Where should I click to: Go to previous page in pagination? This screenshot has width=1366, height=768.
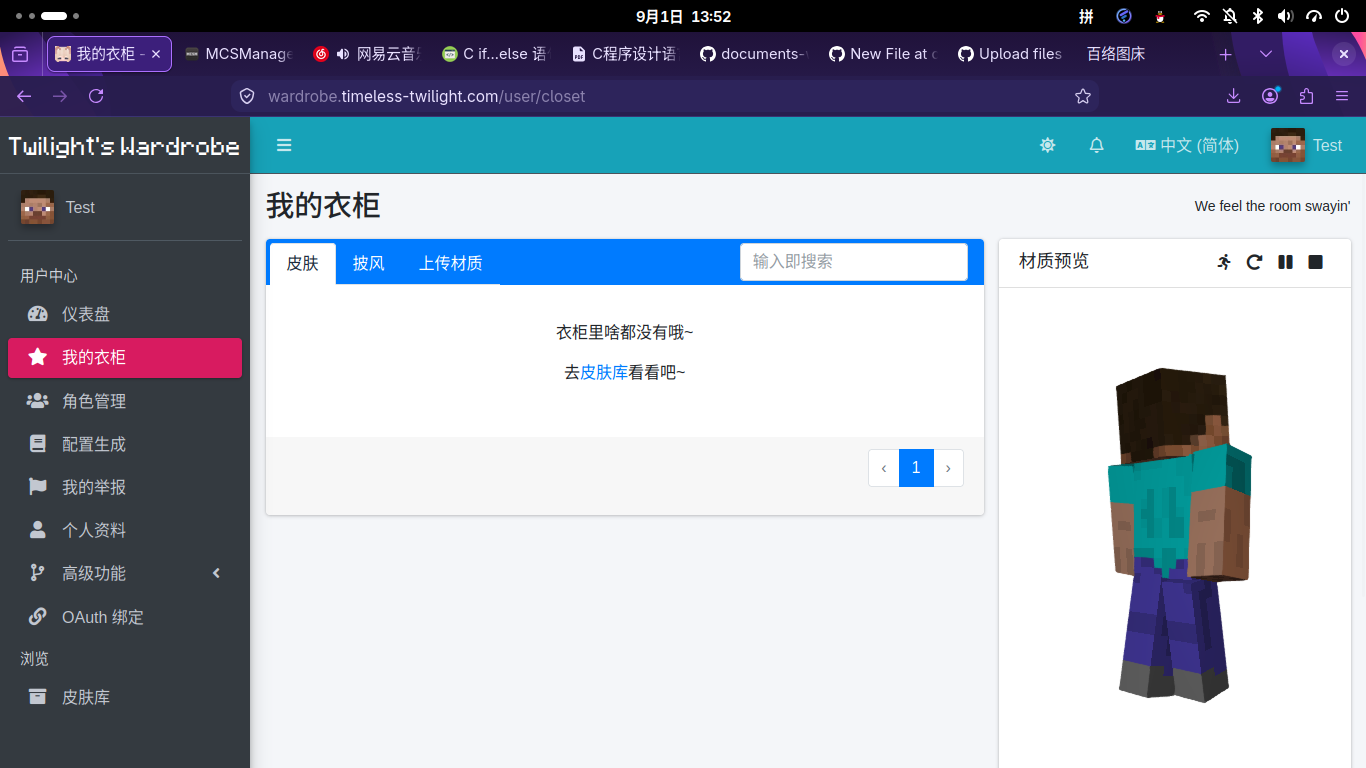pos(884,468)
